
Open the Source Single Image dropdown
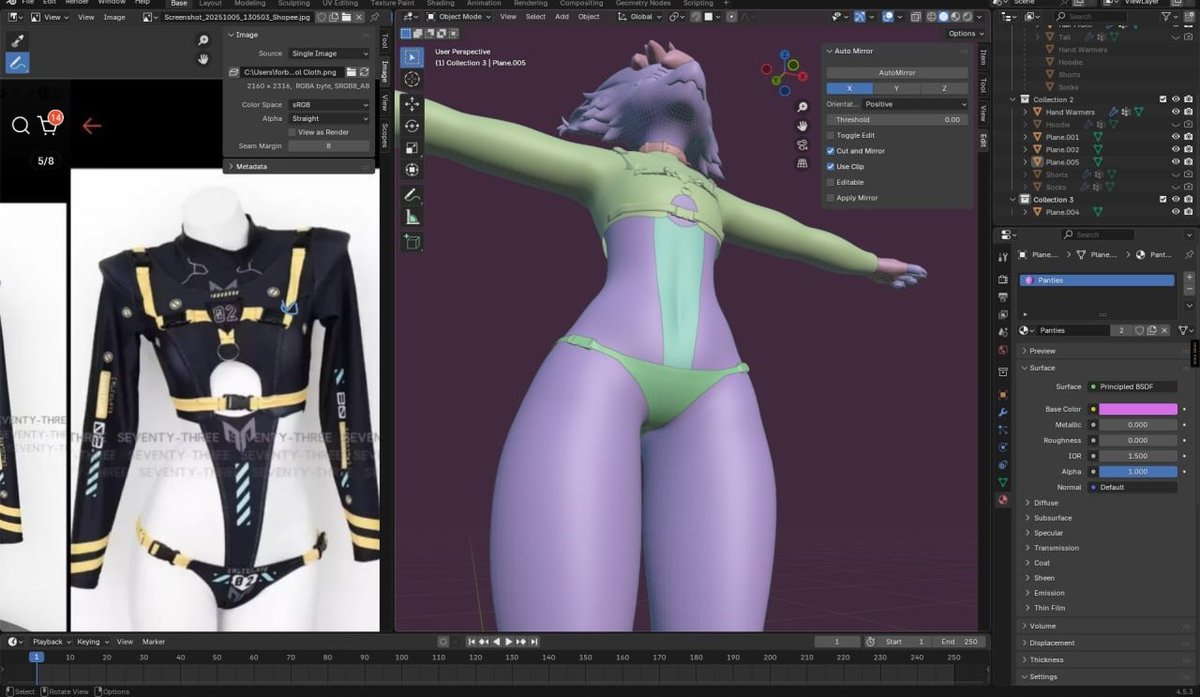[x=329, y=54]
